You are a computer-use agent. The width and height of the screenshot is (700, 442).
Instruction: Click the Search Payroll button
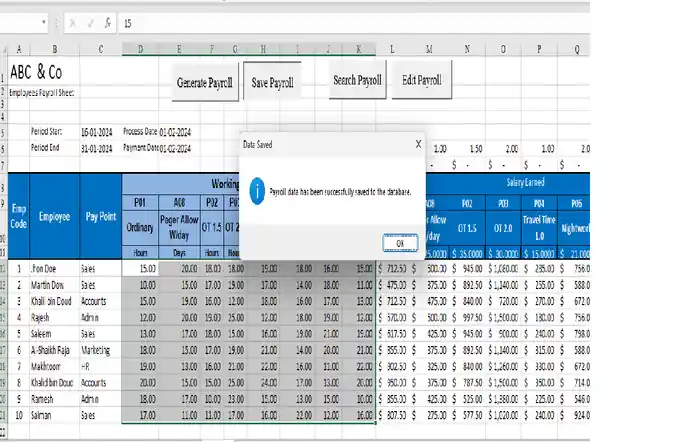[358, 80]
